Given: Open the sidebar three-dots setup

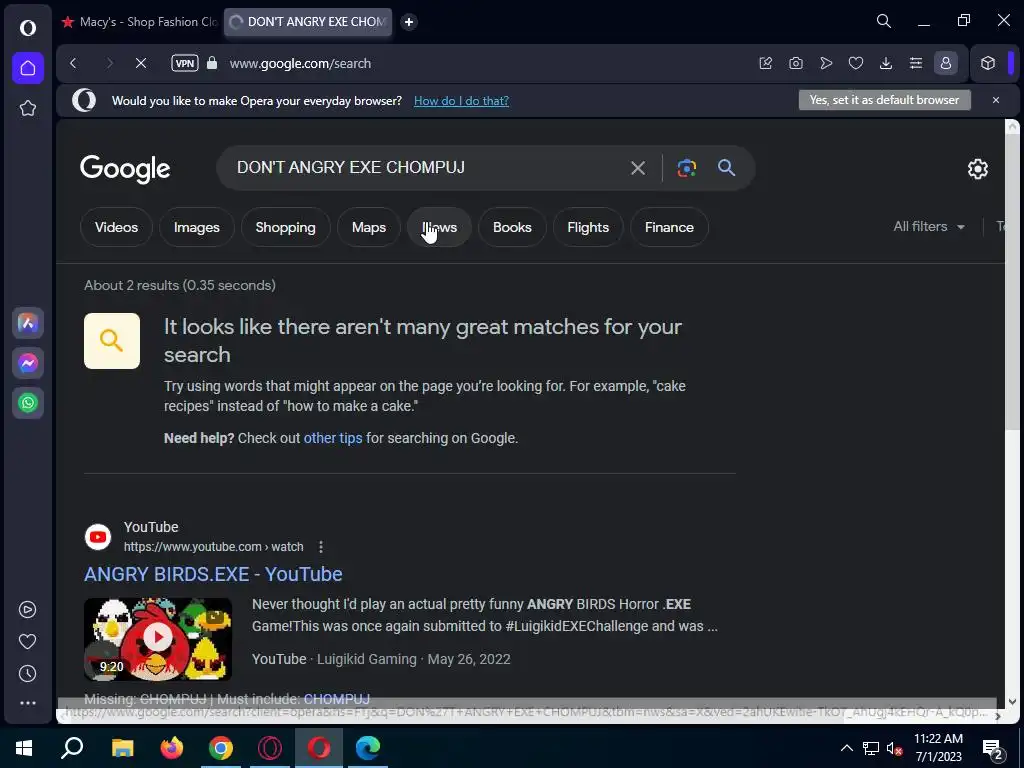Looking at the screenshot, I should [x=27, y=703].
